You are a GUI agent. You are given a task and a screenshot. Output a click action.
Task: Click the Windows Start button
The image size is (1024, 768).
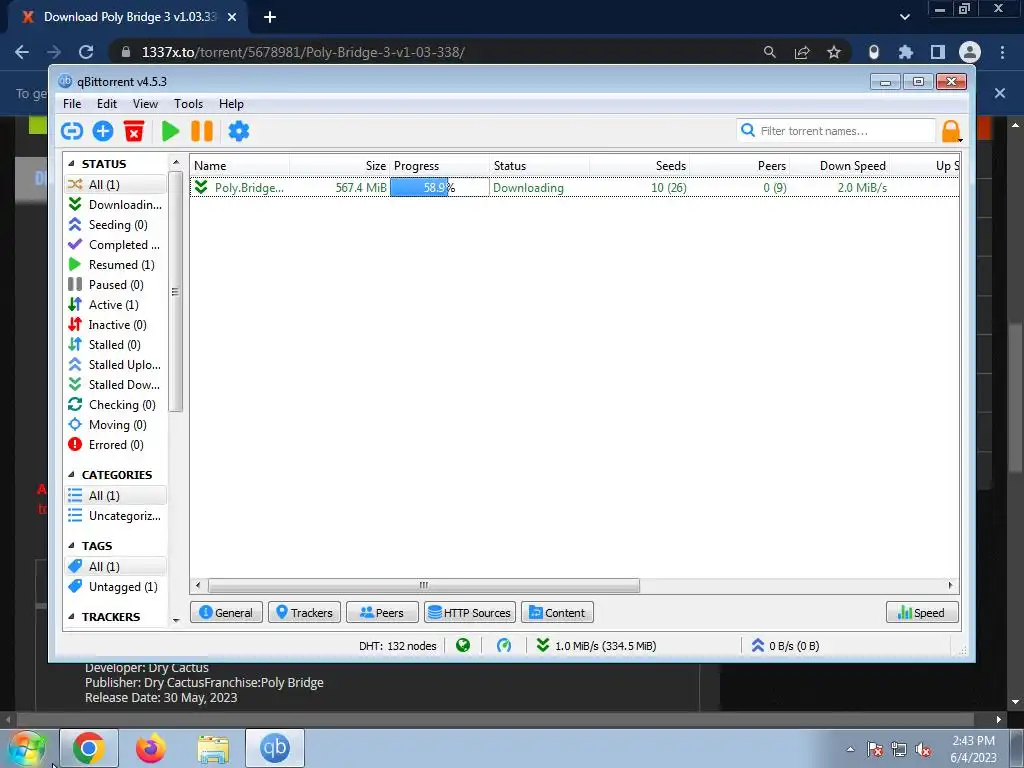pyautogui.click(x=27, y=748)
